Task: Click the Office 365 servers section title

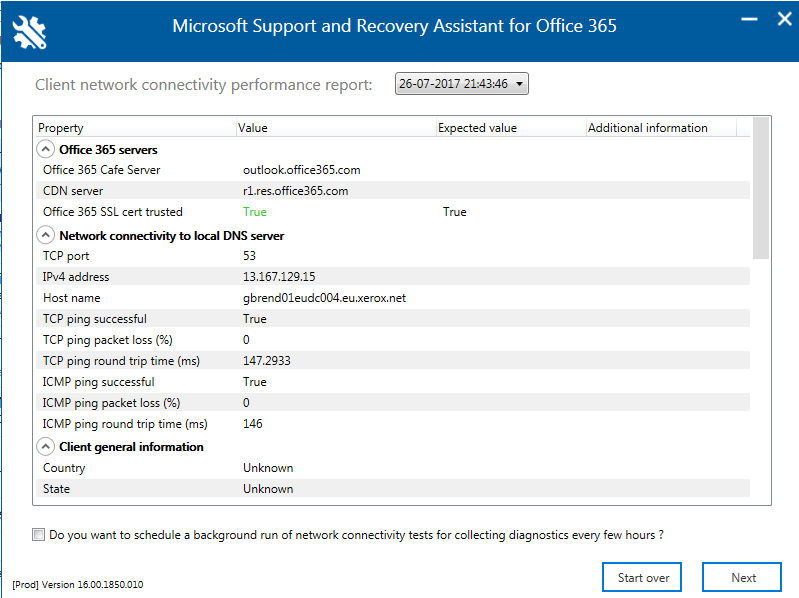Action: 108,150
